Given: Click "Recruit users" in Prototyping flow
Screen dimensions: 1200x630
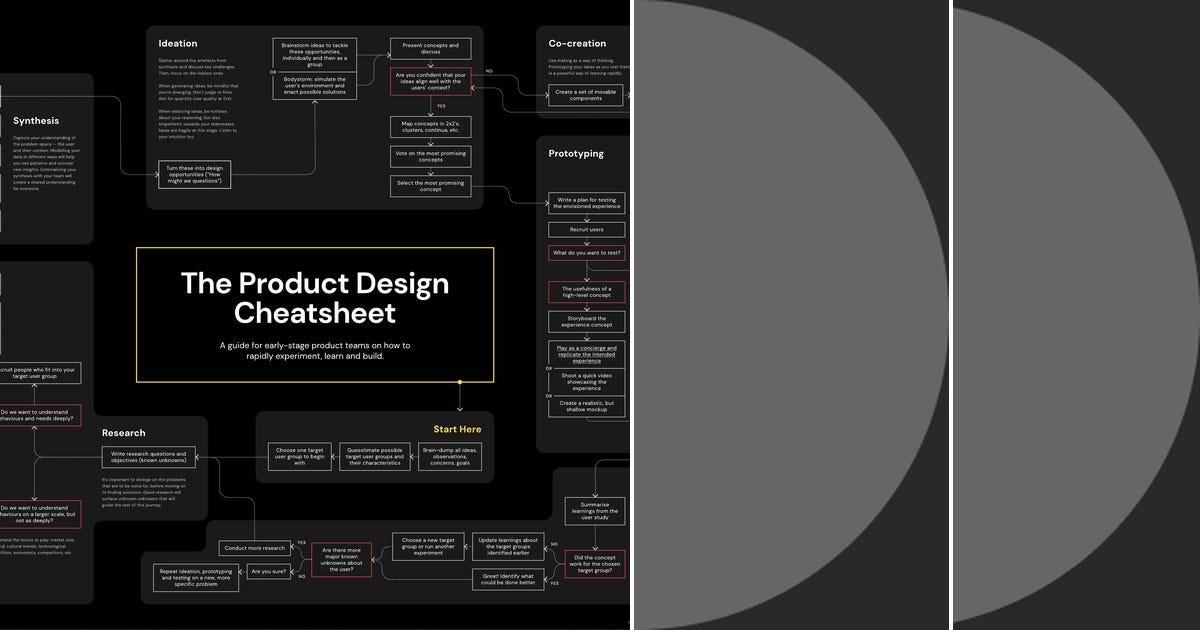Looking at the screenshot, I should (586, 229).
